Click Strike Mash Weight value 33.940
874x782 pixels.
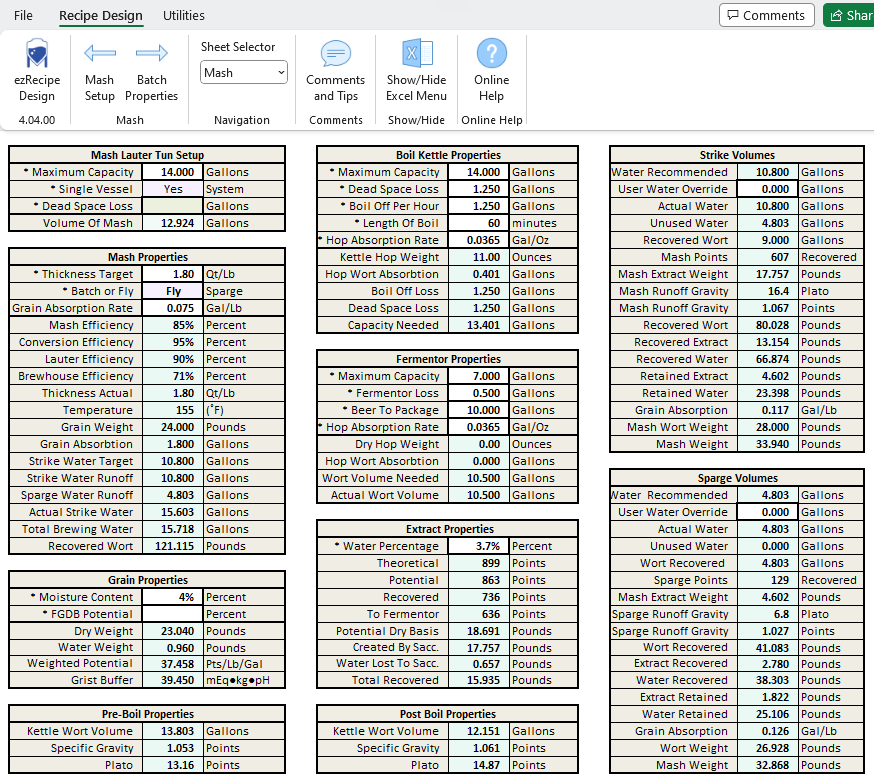[768, 444]
